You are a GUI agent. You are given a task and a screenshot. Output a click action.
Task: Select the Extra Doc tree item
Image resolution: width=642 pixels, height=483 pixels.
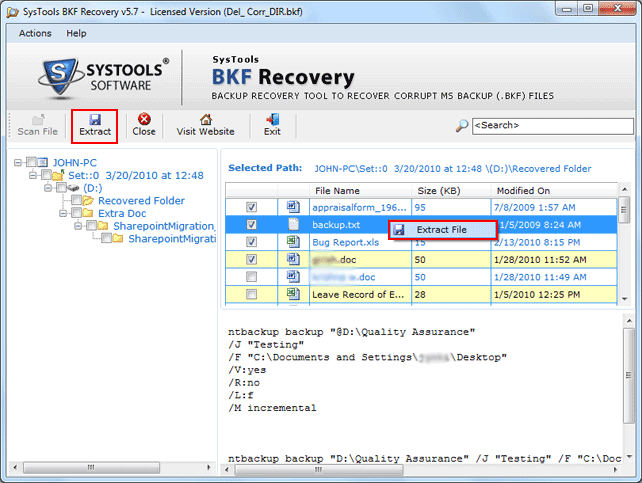(122, 213)
